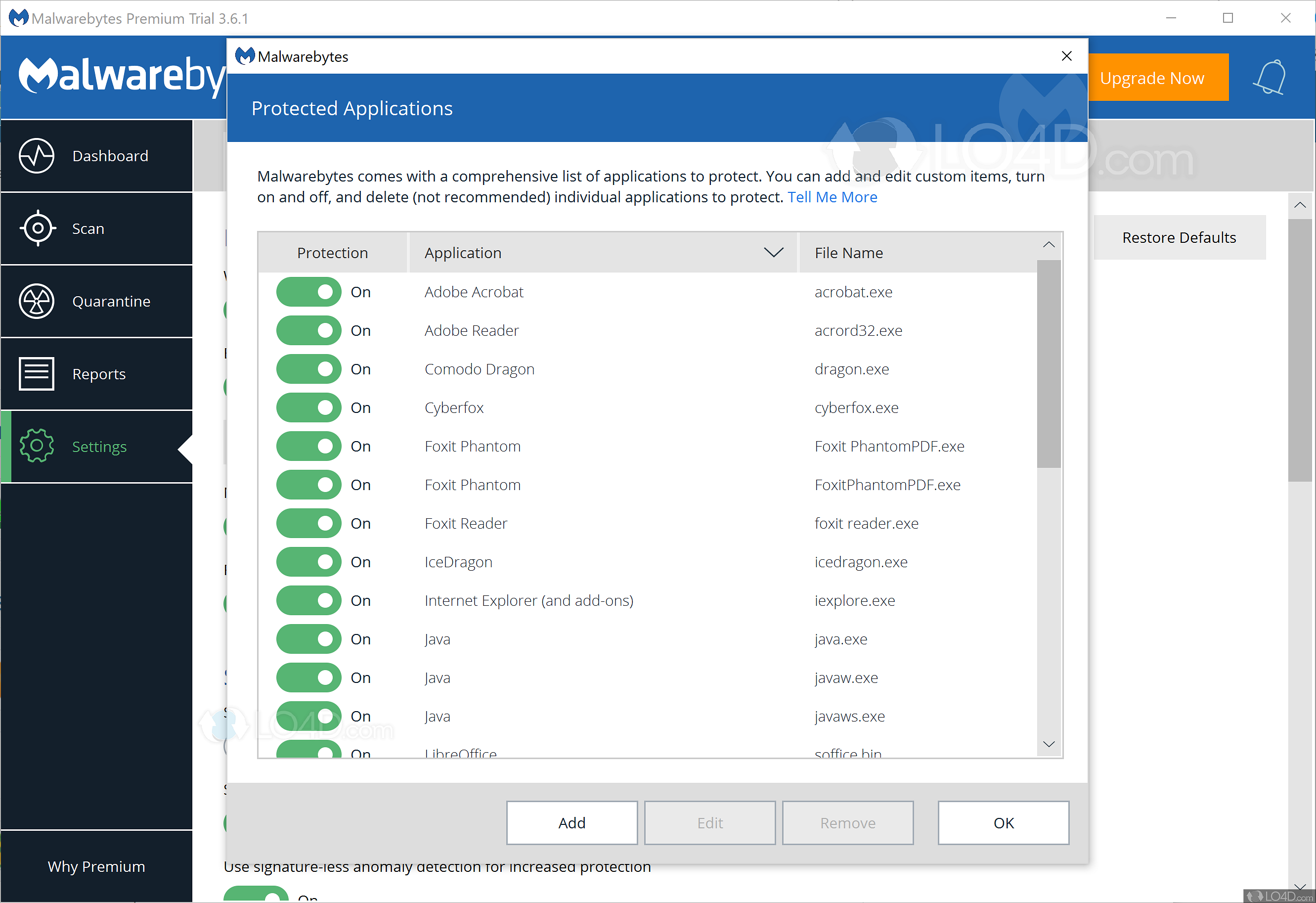The image size is (1316, 903).
Task: Click the scroll-down chevron in the list
Action: point(1049,744)
